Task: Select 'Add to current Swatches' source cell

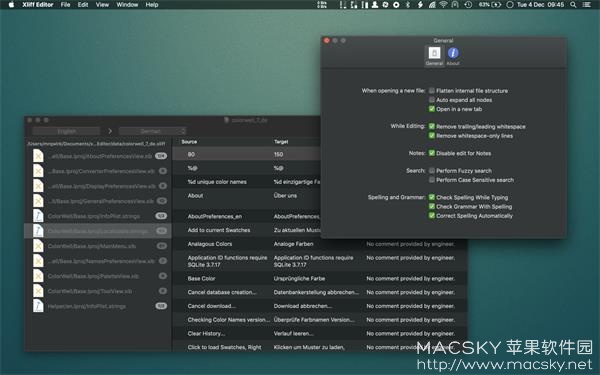Action: 219,230
